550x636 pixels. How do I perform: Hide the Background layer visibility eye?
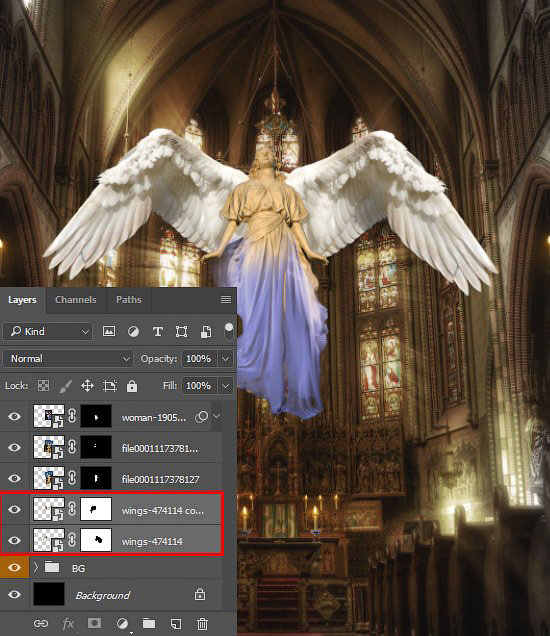pos(15,594)
